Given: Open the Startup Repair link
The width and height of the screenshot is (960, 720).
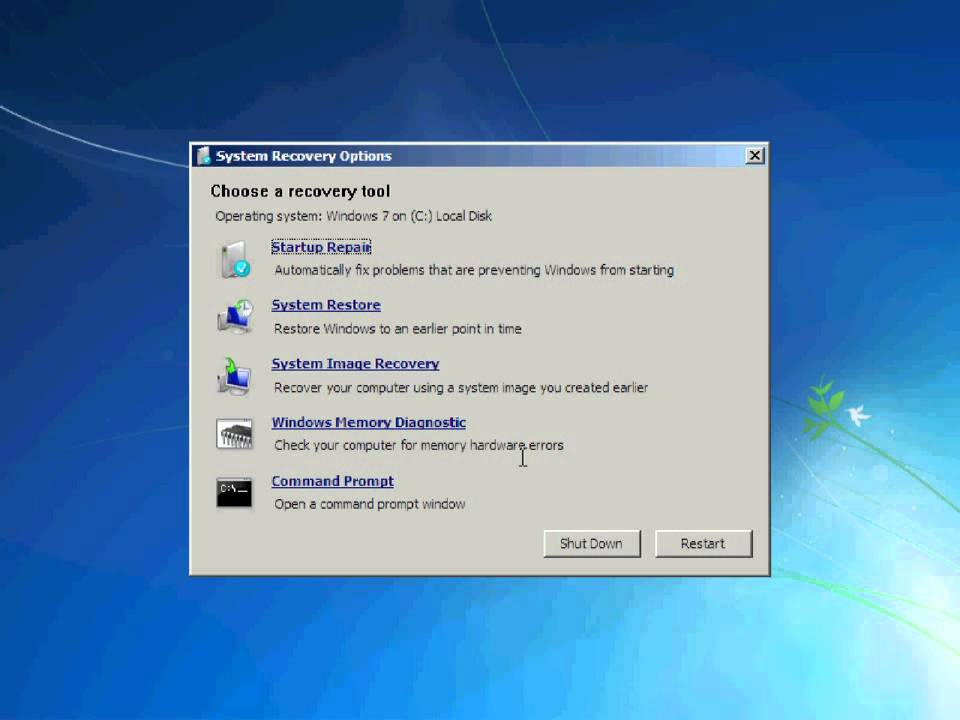Looking at the screenshot, I should [321, 247].
